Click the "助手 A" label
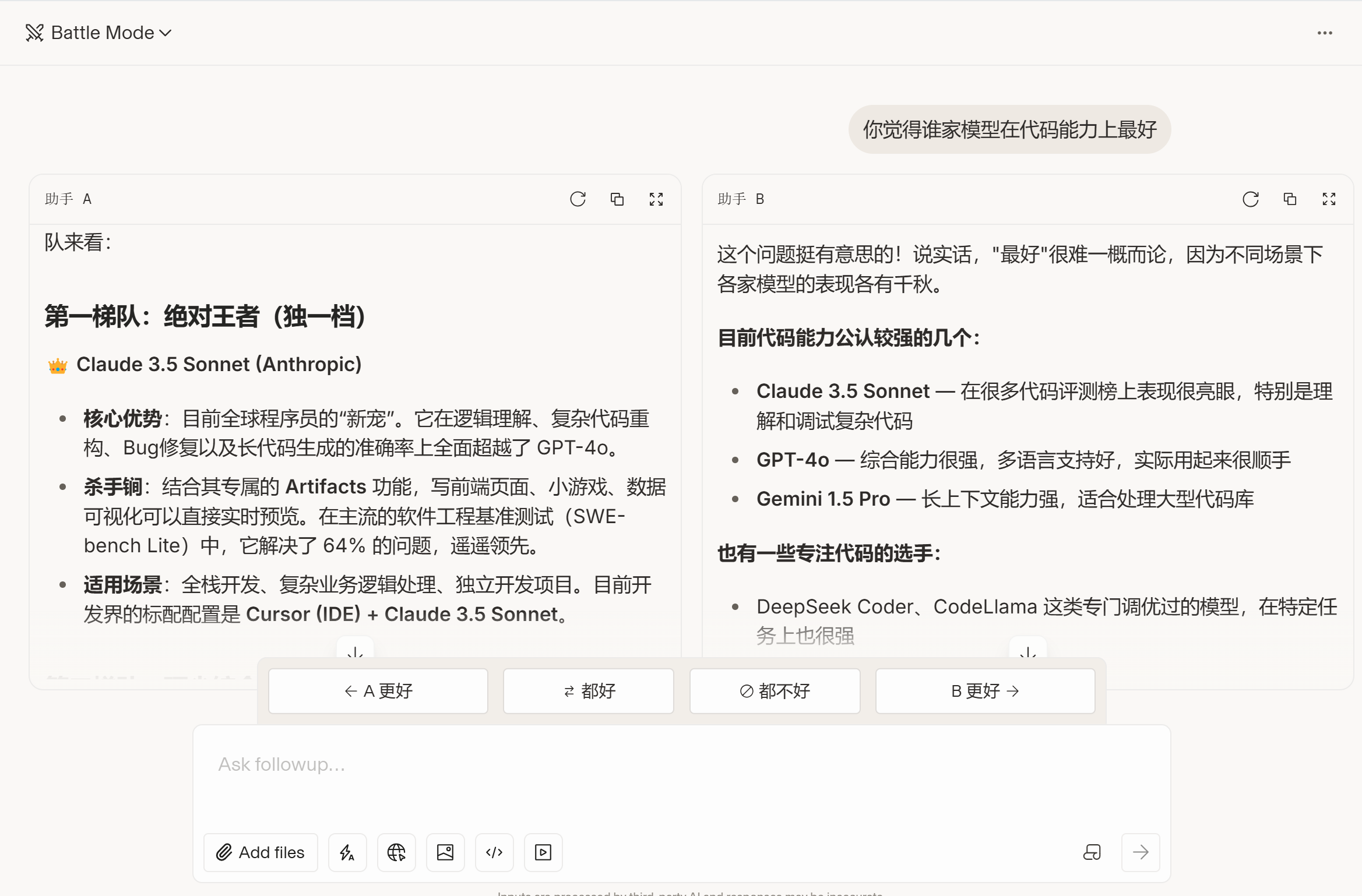This screenshot has width=1362, height=896. click(x=68, y=199)
